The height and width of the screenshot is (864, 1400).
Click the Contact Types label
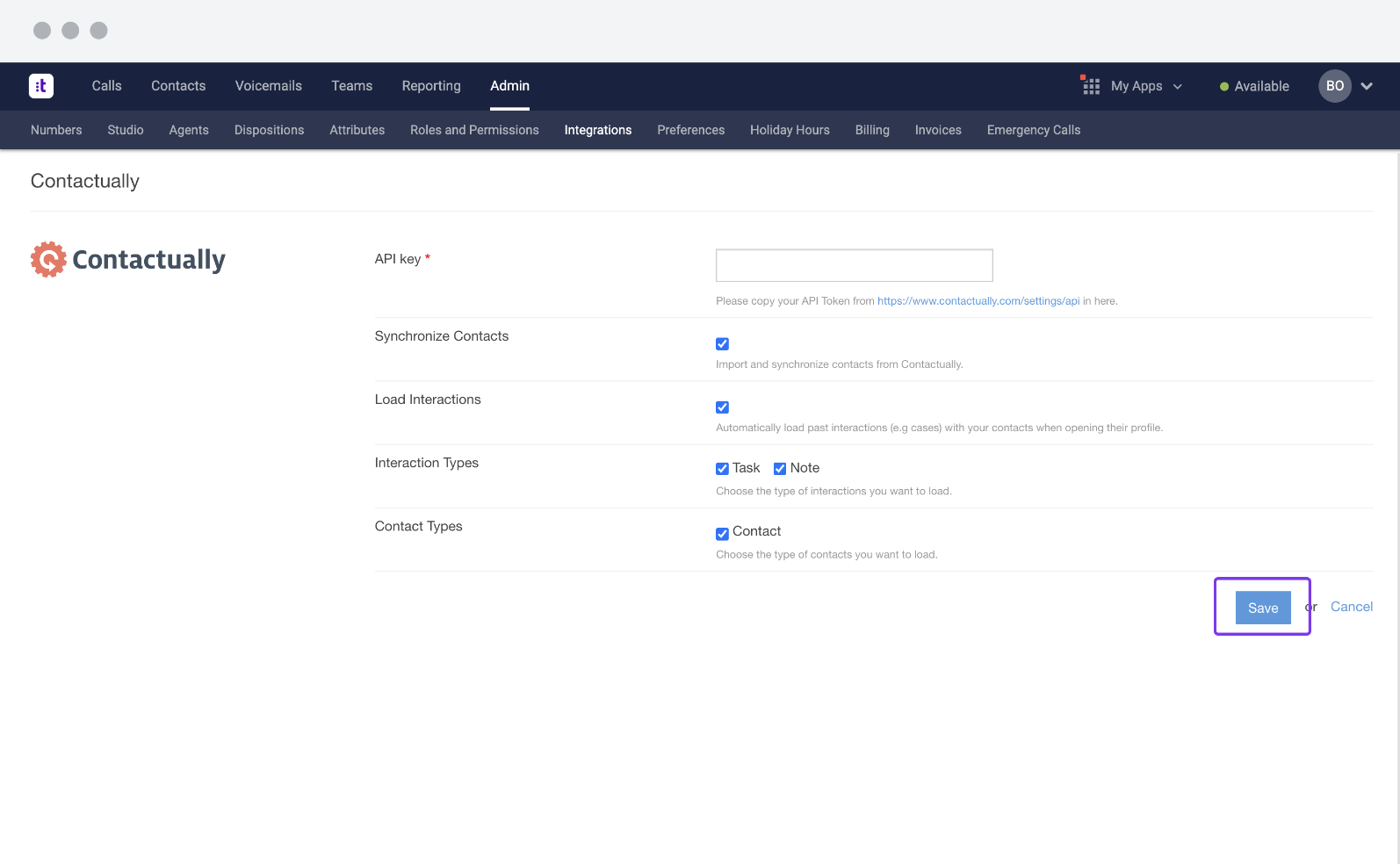point(419,526)
